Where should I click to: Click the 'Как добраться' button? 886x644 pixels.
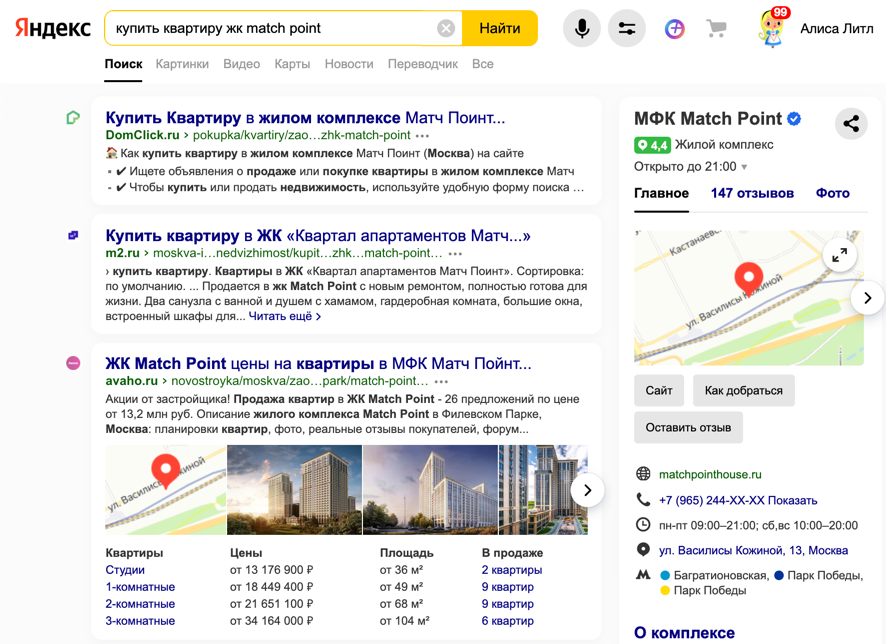tap(743, 391)
